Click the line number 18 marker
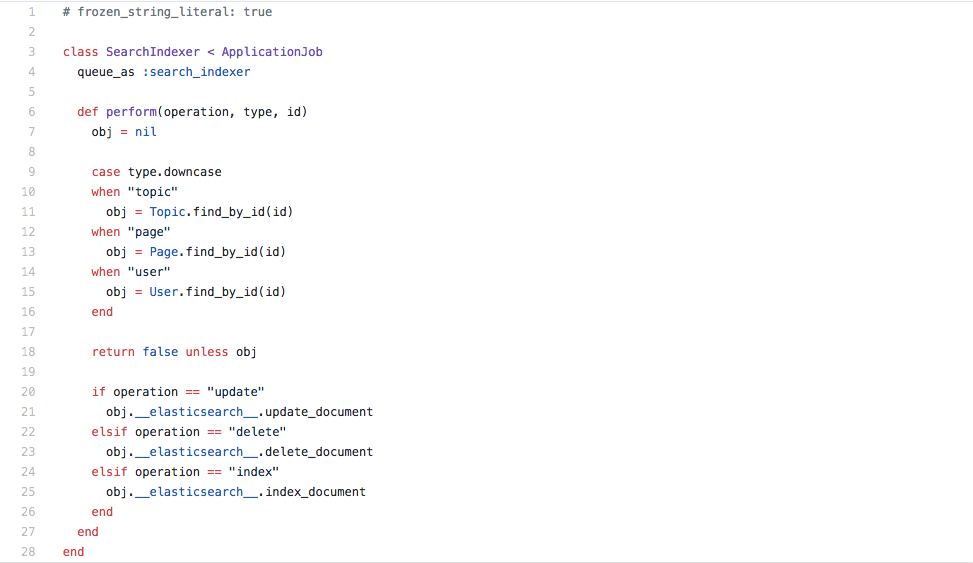This screenshot has width=973, height=563. (x=29, y=352)
